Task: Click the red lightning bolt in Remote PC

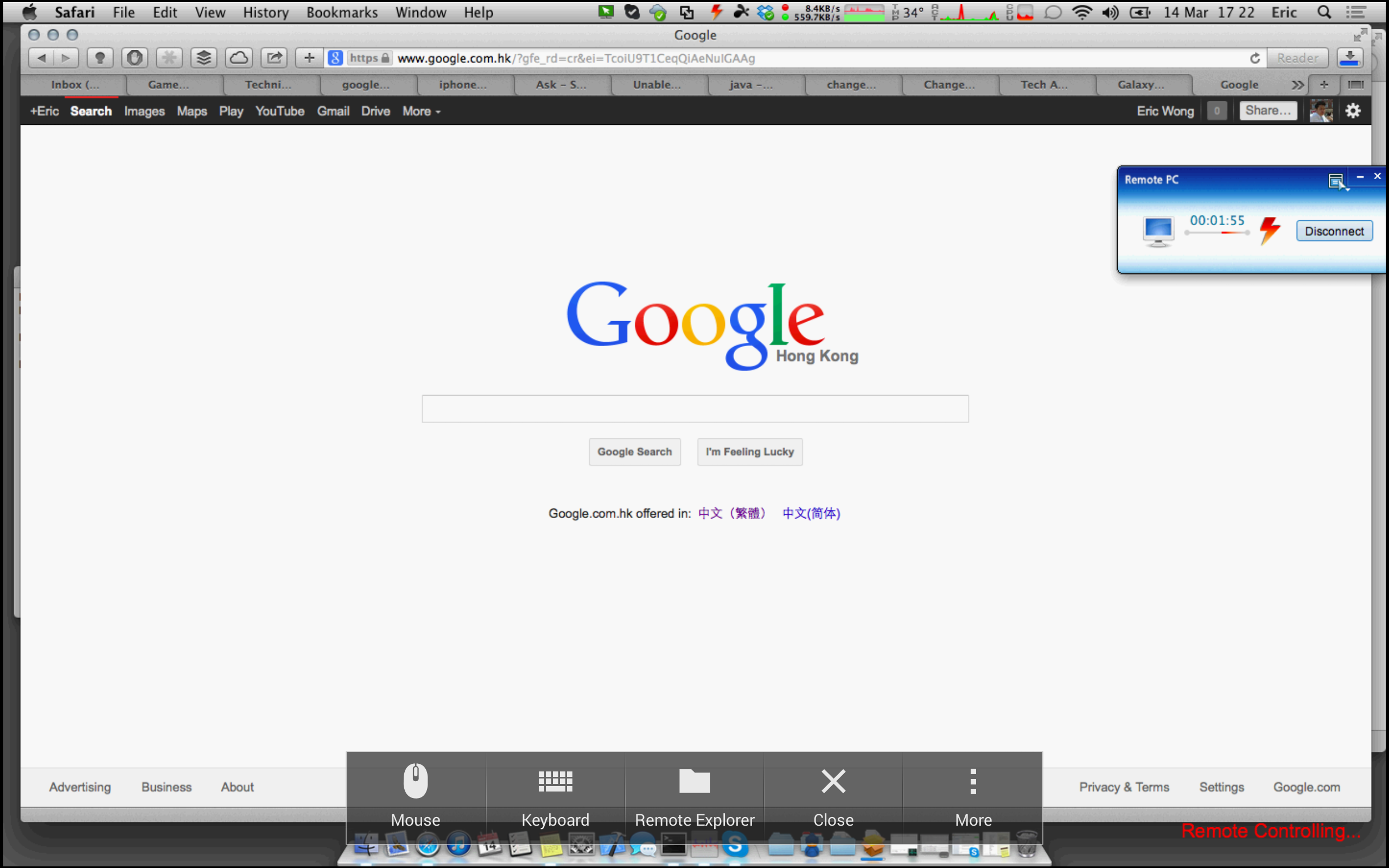Action: pyautogui.click(x=1269, y=230)
